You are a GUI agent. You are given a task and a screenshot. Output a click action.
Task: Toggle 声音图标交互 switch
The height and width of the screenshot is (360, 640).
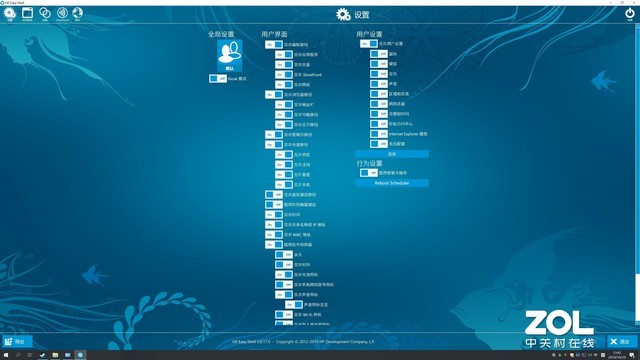pos(294,304)
